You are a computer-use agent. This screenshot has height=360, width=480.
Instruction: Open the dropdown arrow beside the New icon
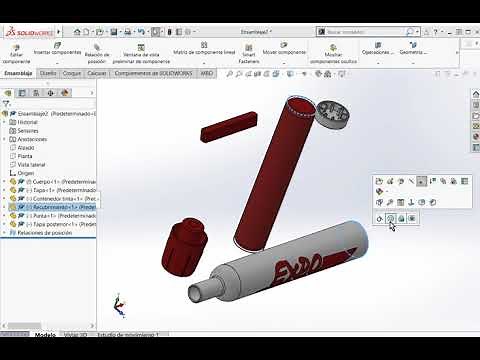(x=92, y=32)
